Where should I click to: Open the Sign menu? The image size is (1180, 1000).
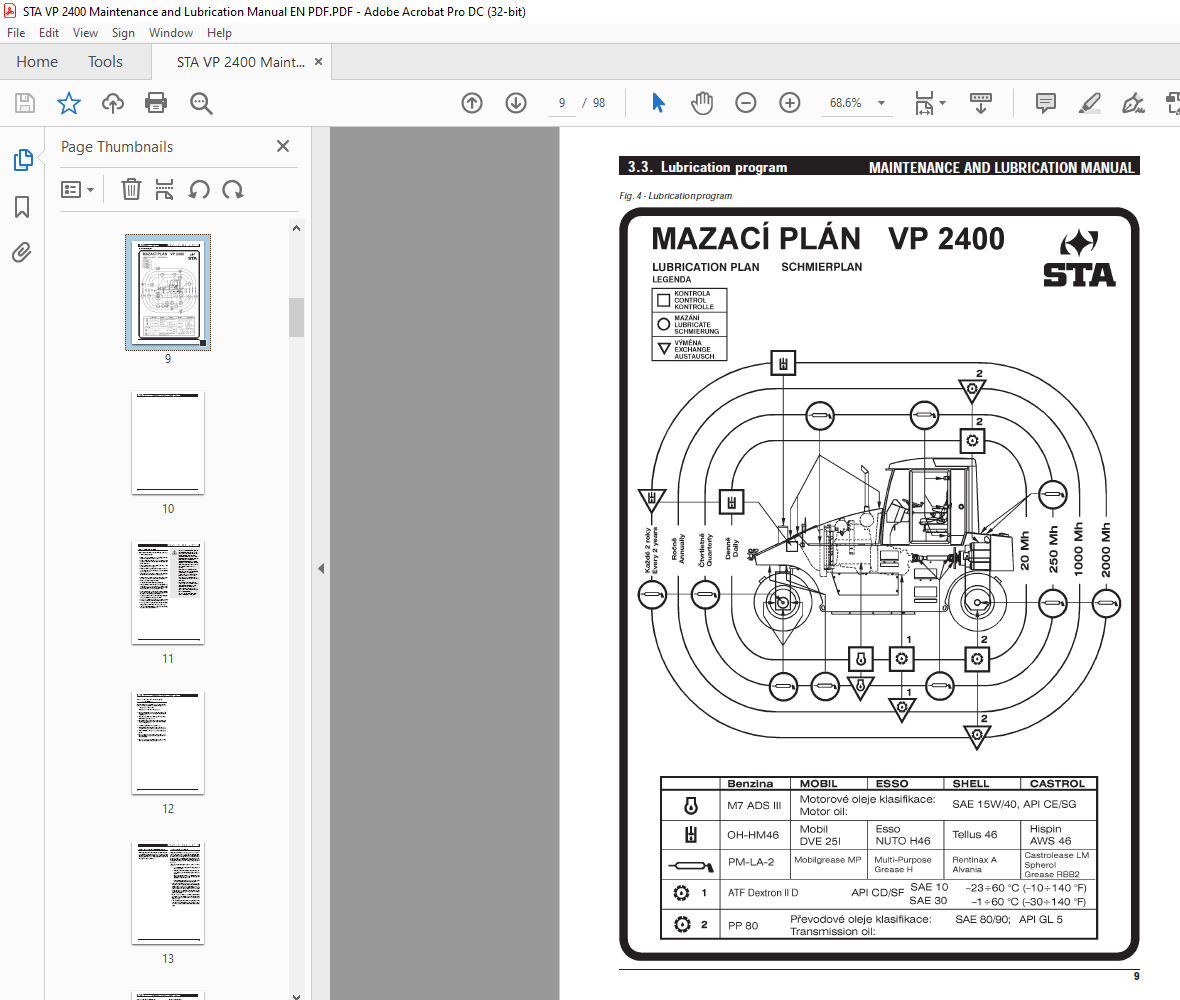pos(123,33)
